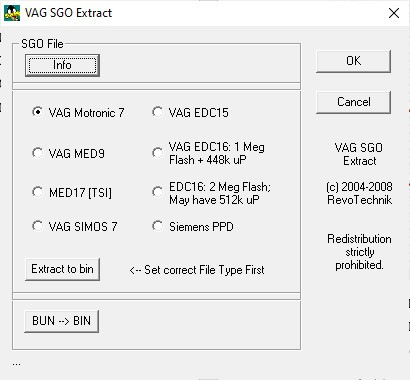Screen dimensions: 410x380
Task: Click 'VAG SGO Extract' label in right panel
Action: (x=359, y=154)
